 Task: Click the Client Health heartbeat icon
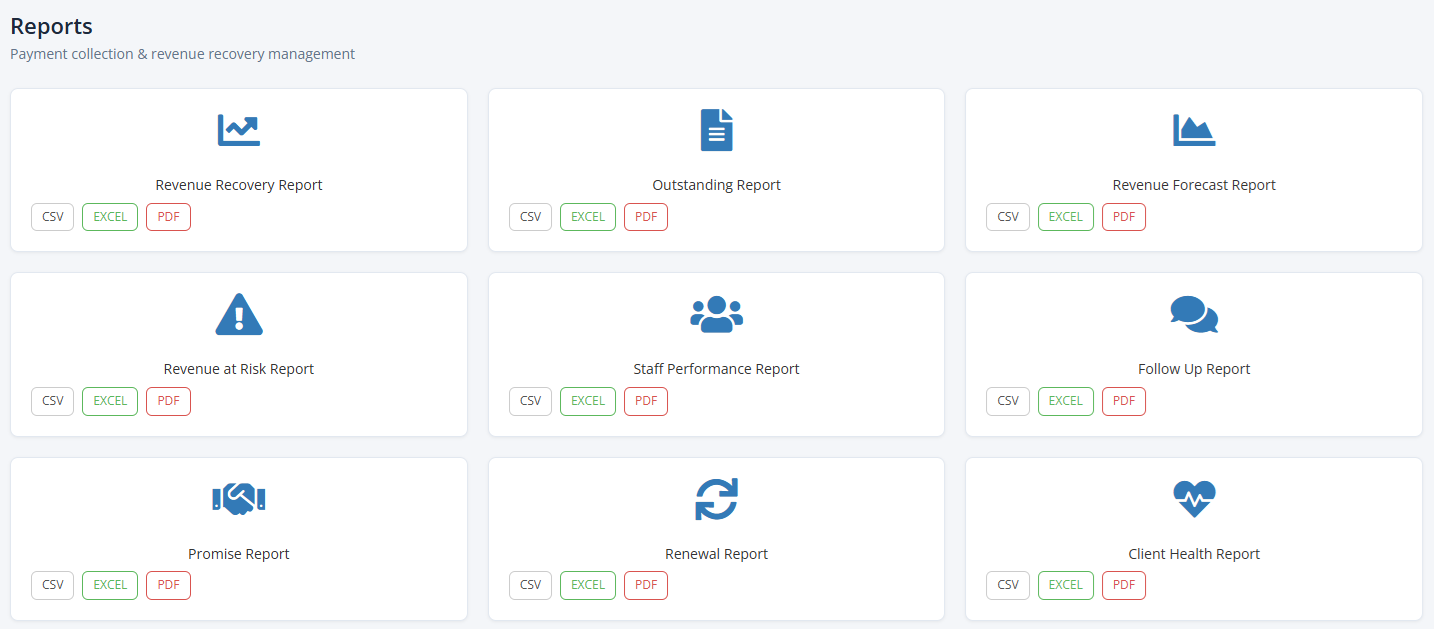(1194, 499)
